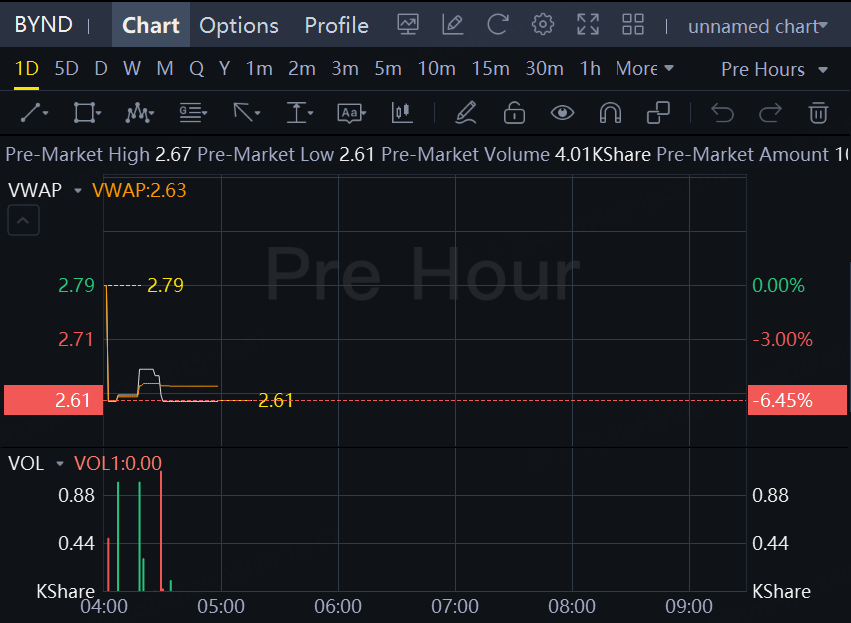851x623 pixels.
Task: Click the VOL1:0.00 value label
Action: point(118,463)
